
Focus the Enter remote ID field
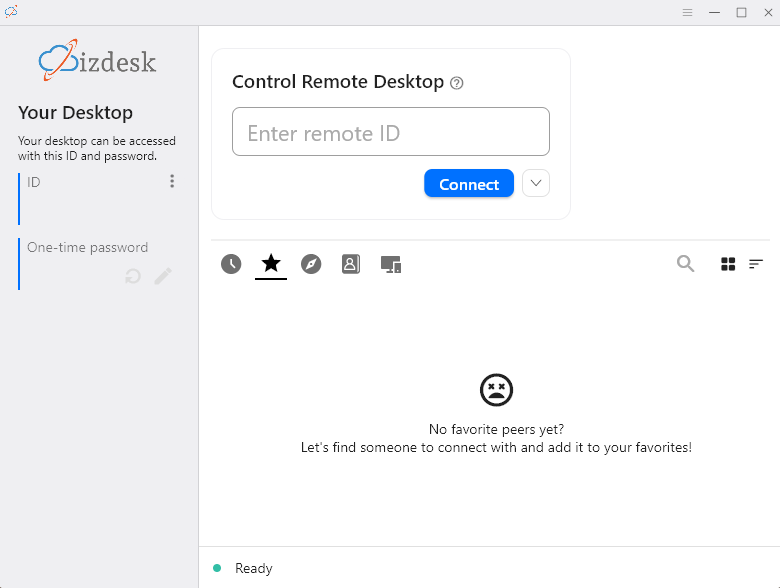[390, 132]
